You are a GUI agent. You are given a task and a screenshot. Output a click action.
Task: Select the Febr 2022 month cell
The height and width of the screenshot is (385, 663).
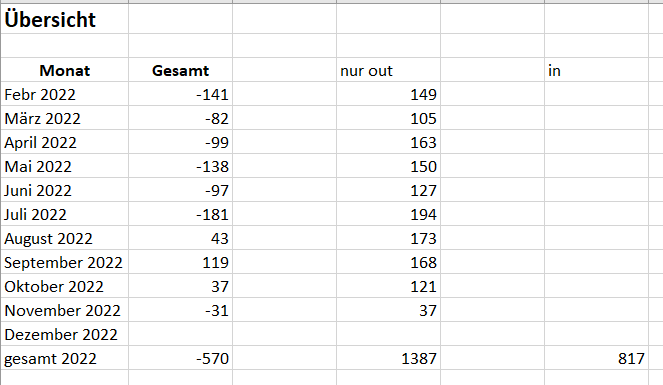pyautogui.click(x=65, y=94)
